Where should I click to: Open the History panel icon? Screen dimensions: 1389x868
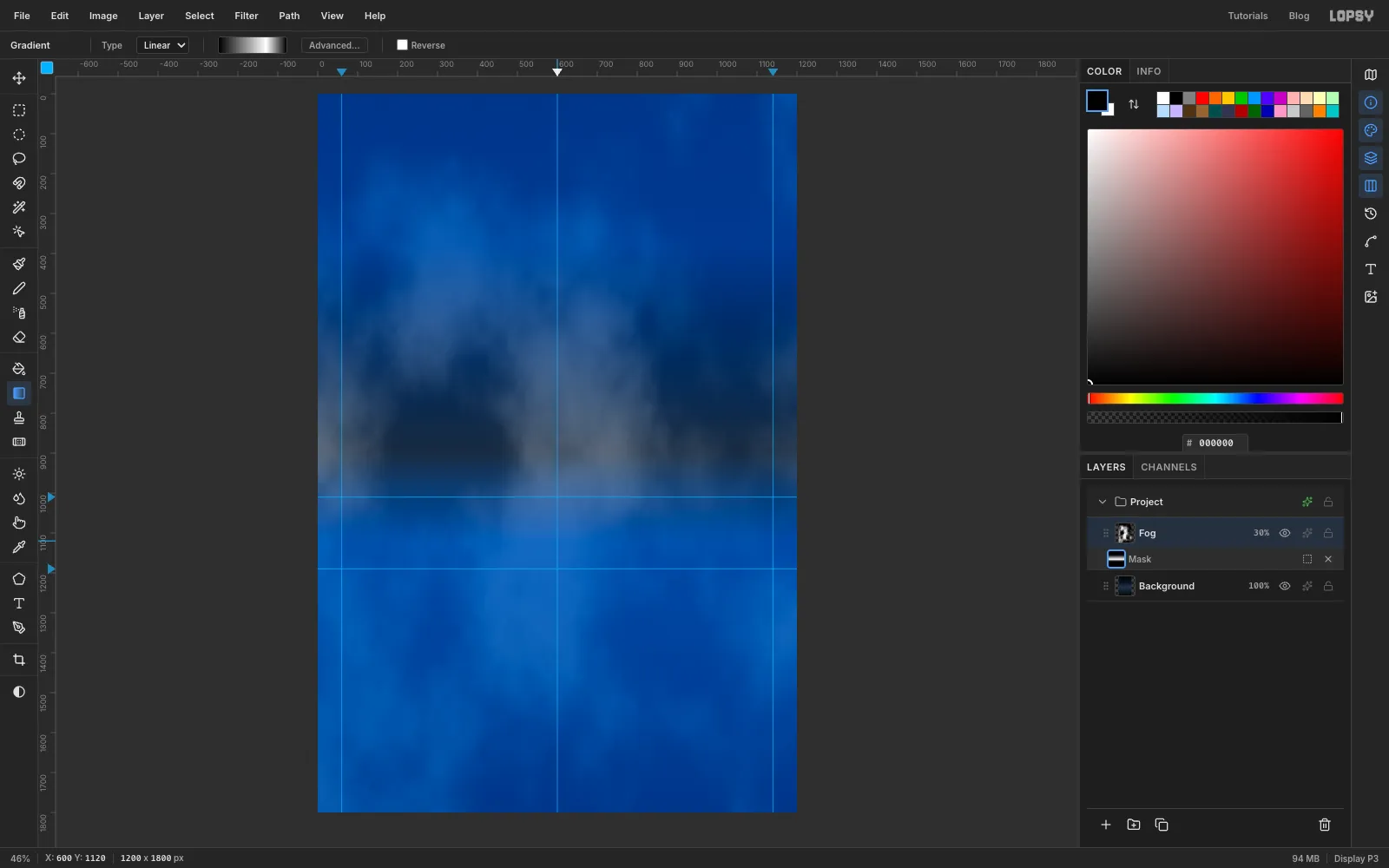[1371, 214]
